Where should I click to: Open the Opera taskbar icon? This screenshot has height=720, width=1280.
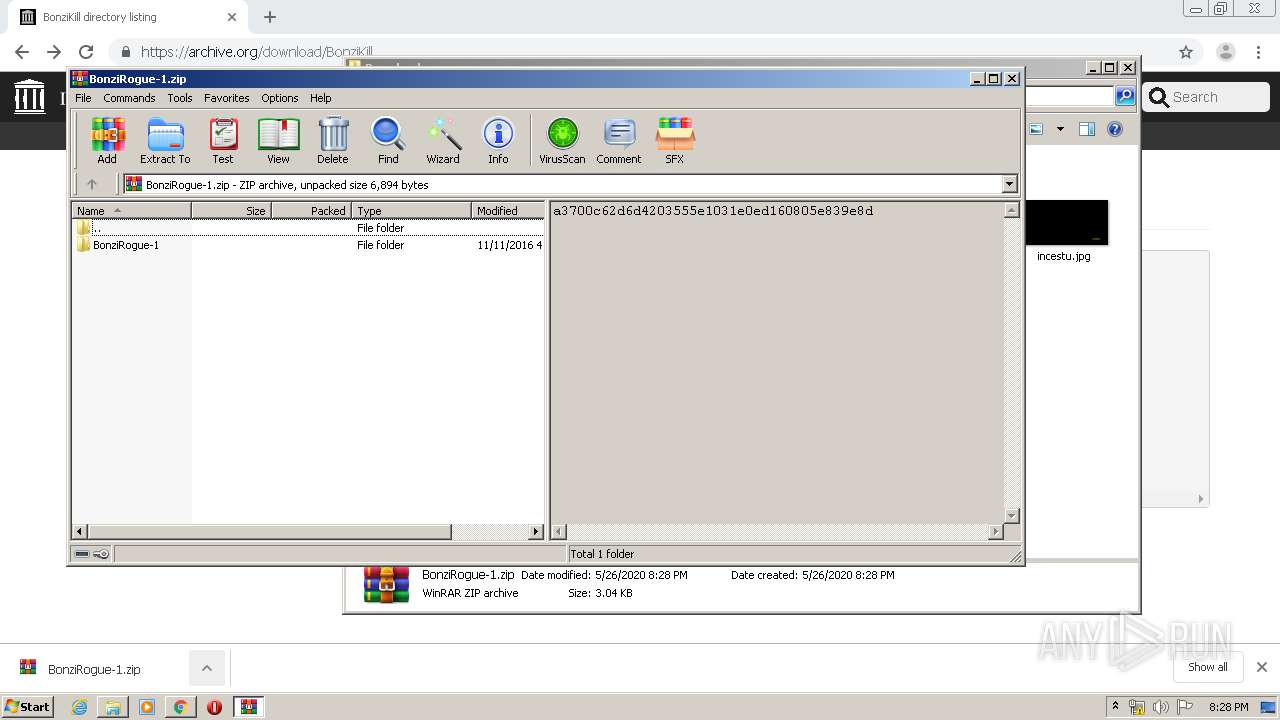pyautogui.click(x=214, y=707)
